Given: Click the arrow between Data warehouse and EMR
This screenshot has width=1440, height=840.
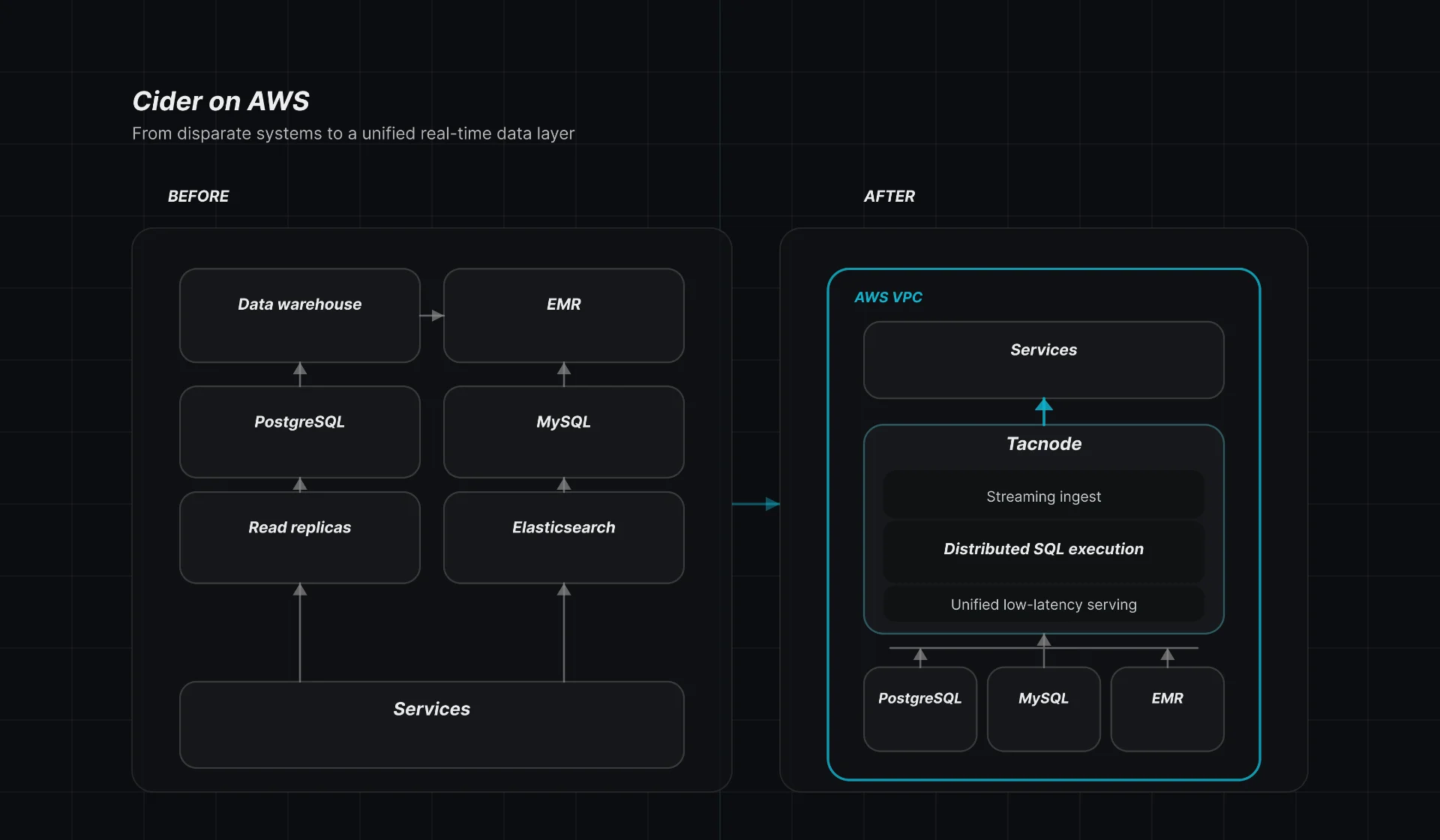Looking at the screenshot, I should point(433,315).
